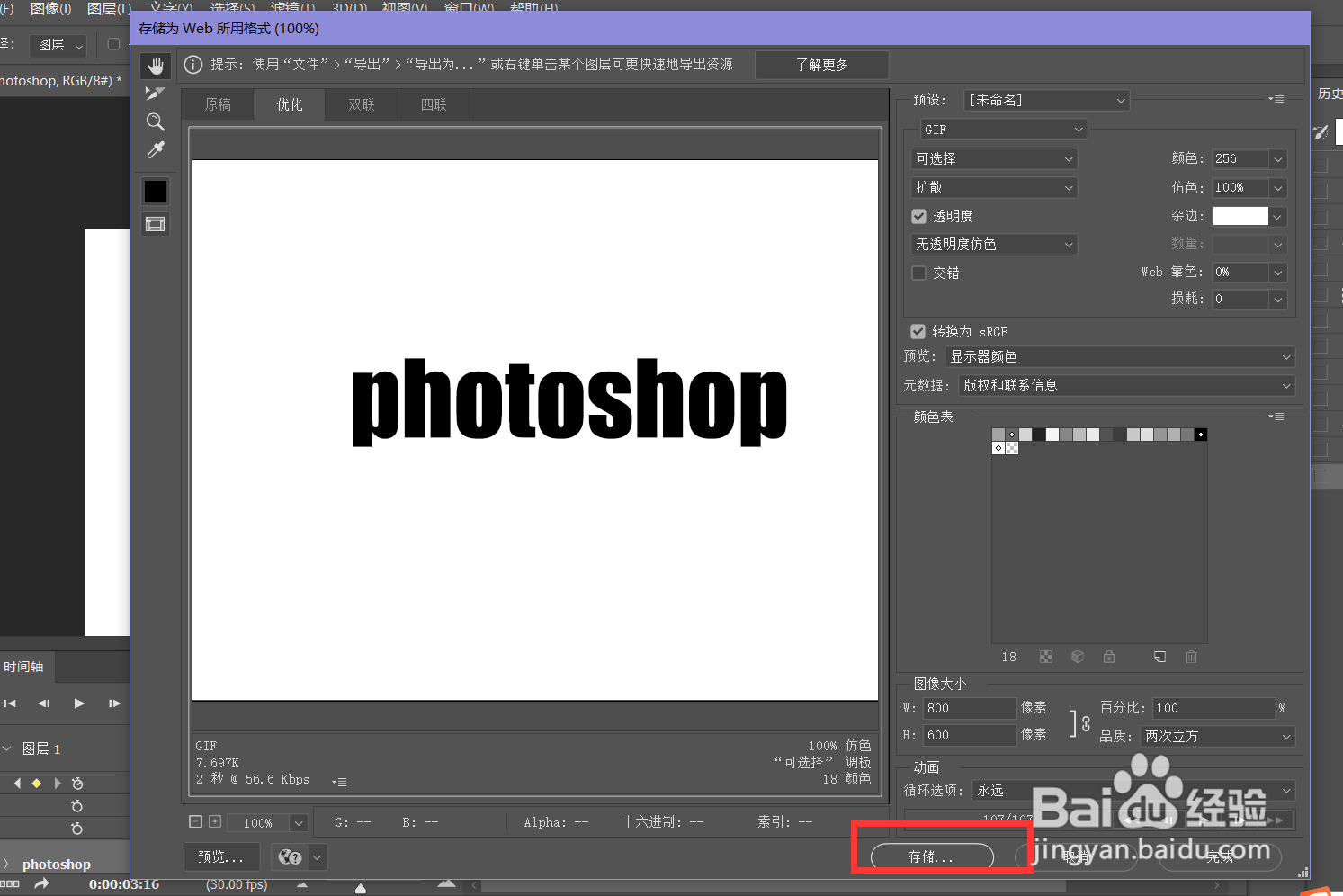Toggle width-height constrain link icon

tap(1086, 723)
